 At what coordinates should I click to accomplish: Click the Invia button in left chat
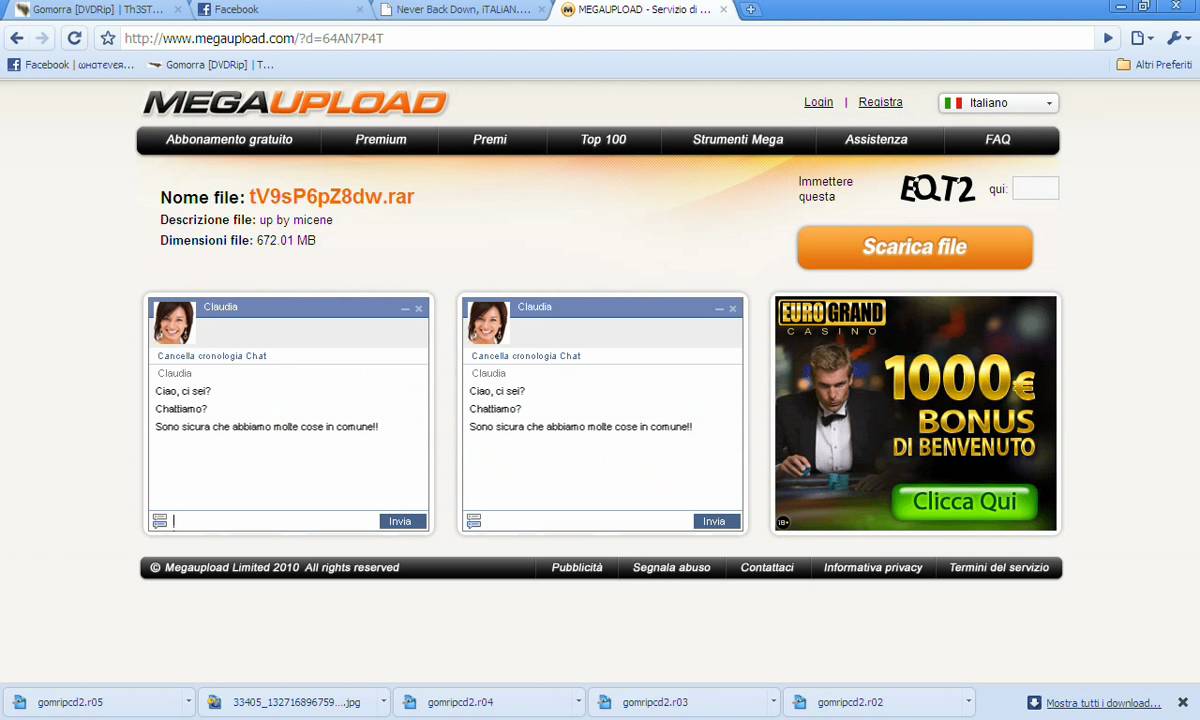pos(403,521)
